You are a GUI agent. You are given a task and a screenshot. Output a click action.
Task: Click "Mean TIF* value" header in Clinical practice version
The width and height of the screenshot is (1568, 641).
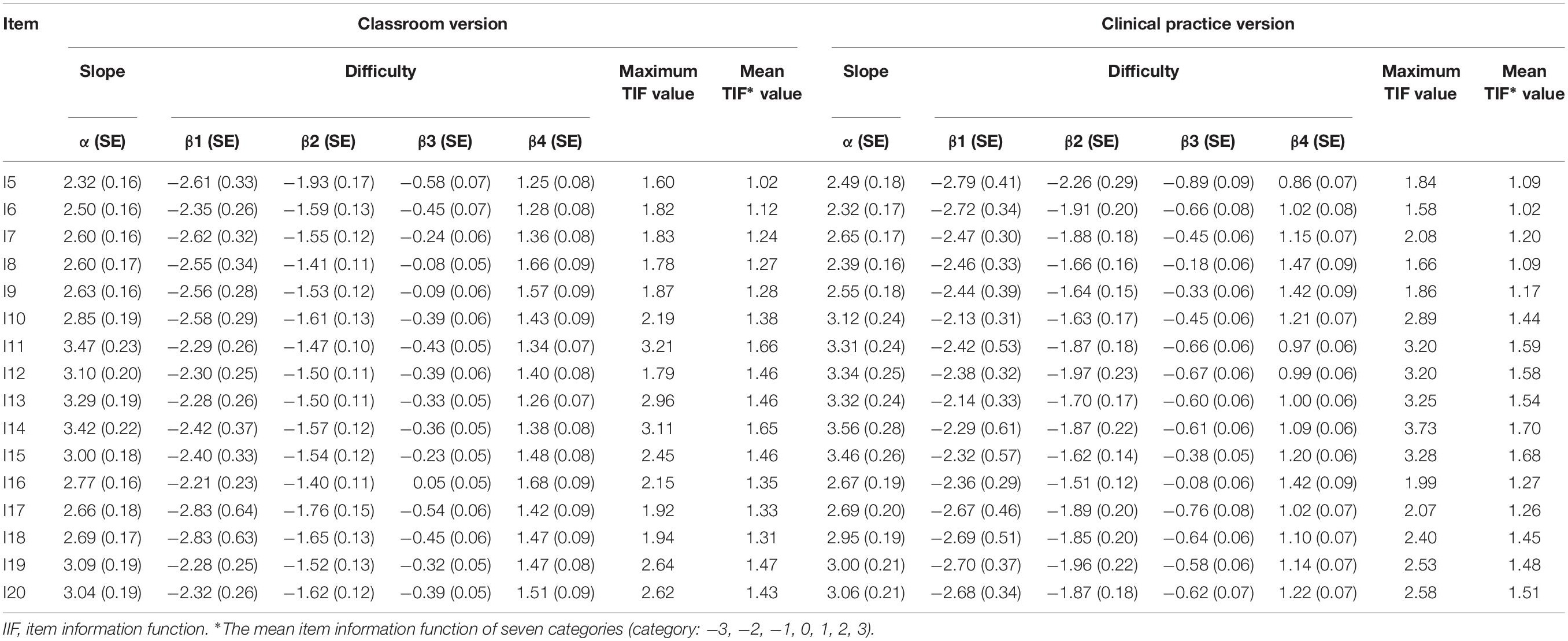[1524, 82]
